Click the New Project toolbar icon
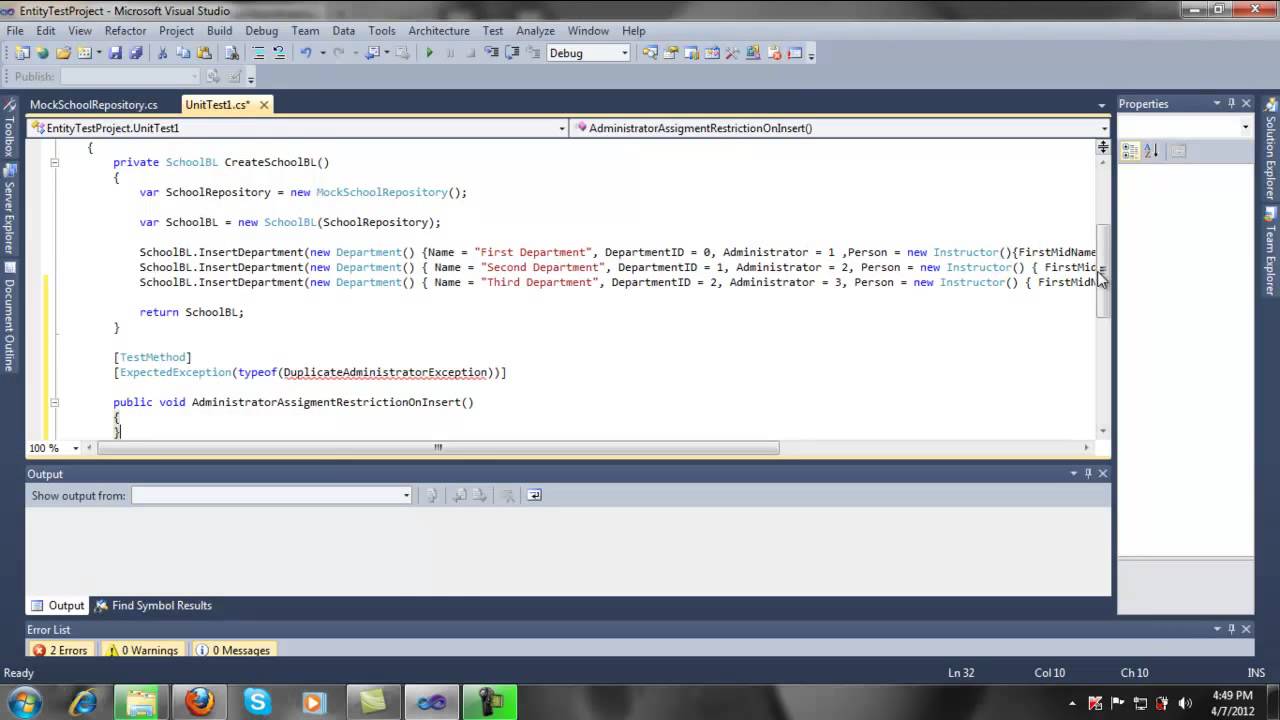This screenshot has width=1280, height=720. point(21,53)
